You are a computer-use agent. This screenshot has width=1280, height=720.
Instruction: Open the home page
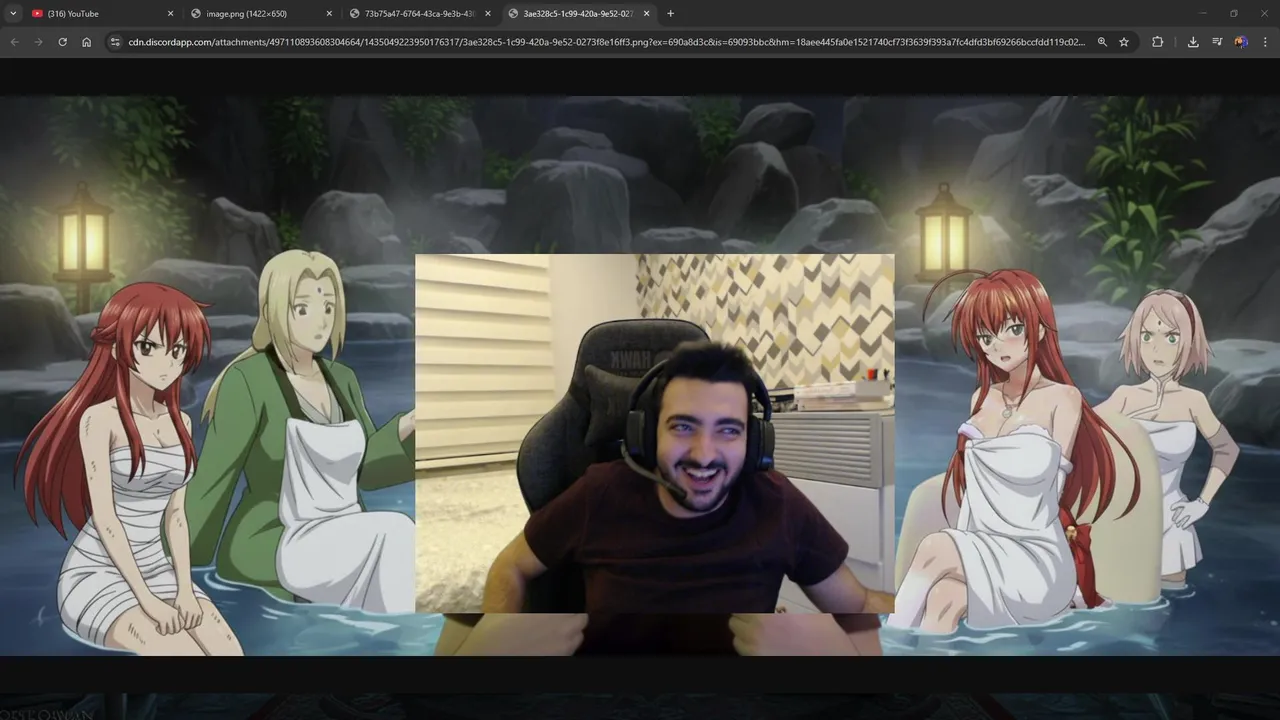click(87, 42)
